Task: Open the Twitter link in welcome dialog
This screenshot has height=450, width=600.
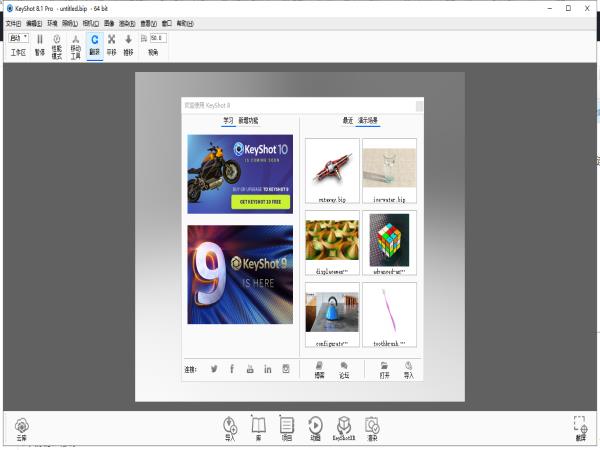Action: 213,369
